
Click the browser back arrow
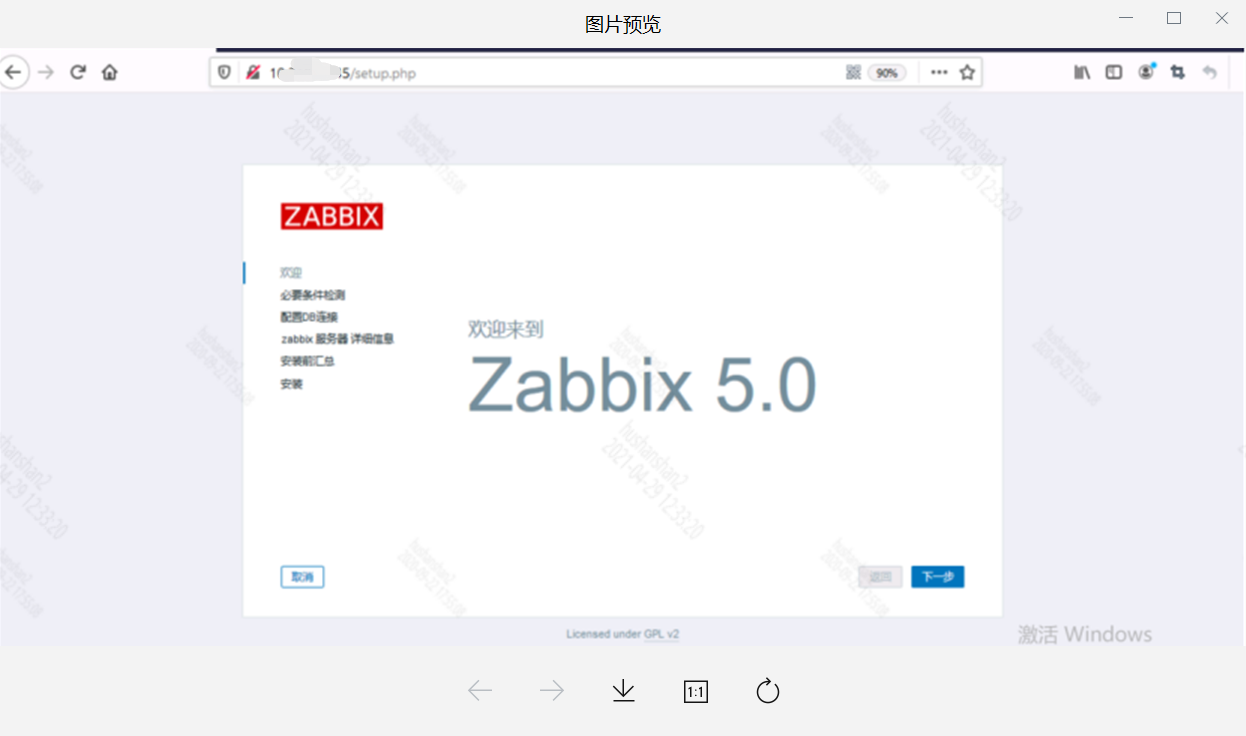click(13, 72)
